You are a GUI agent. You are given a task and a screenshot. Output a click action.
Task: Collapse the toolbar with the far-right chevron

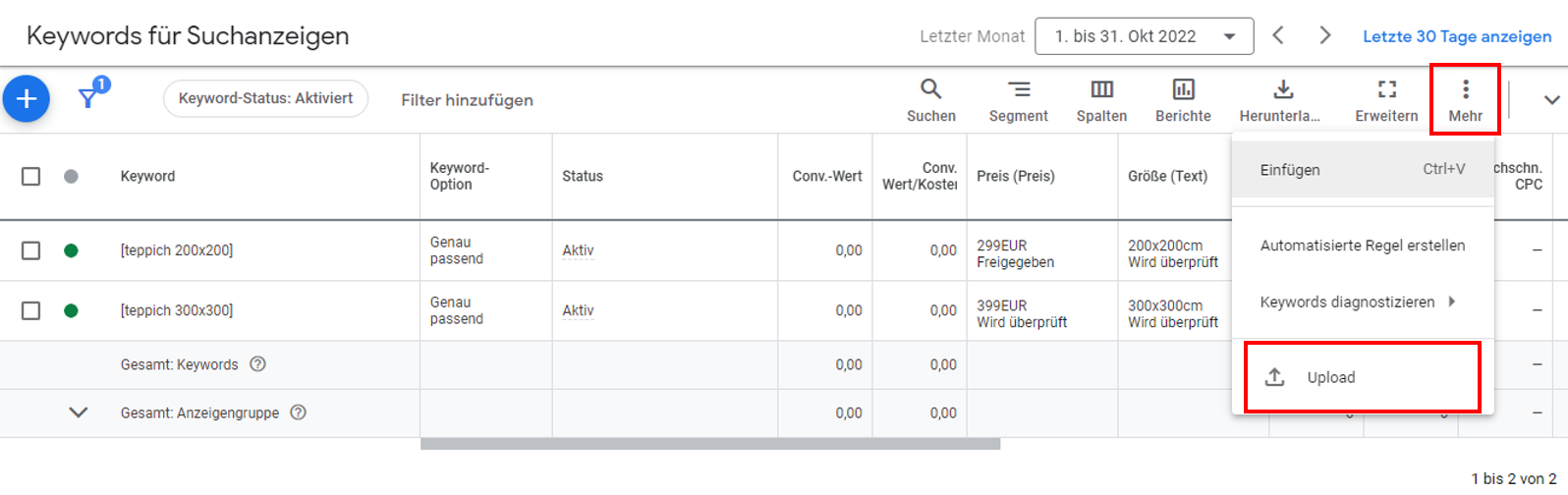click(x=1551, y=100)
